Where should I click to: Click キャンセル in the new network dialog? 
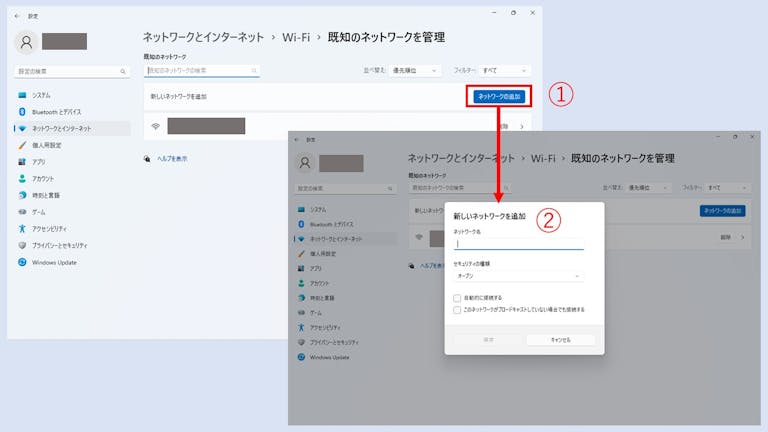pos(561,340)
